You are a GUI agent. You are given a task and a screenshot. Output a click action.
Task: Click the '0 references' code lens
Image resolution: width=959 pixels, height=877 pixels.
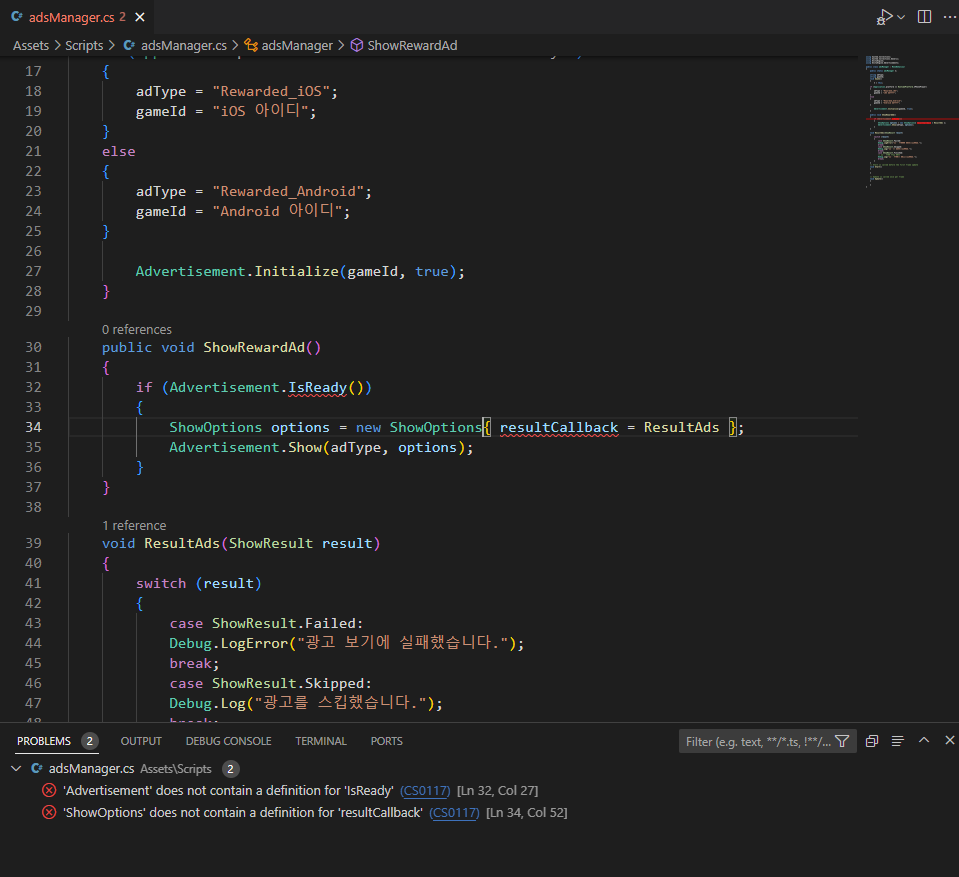point(137,330)
